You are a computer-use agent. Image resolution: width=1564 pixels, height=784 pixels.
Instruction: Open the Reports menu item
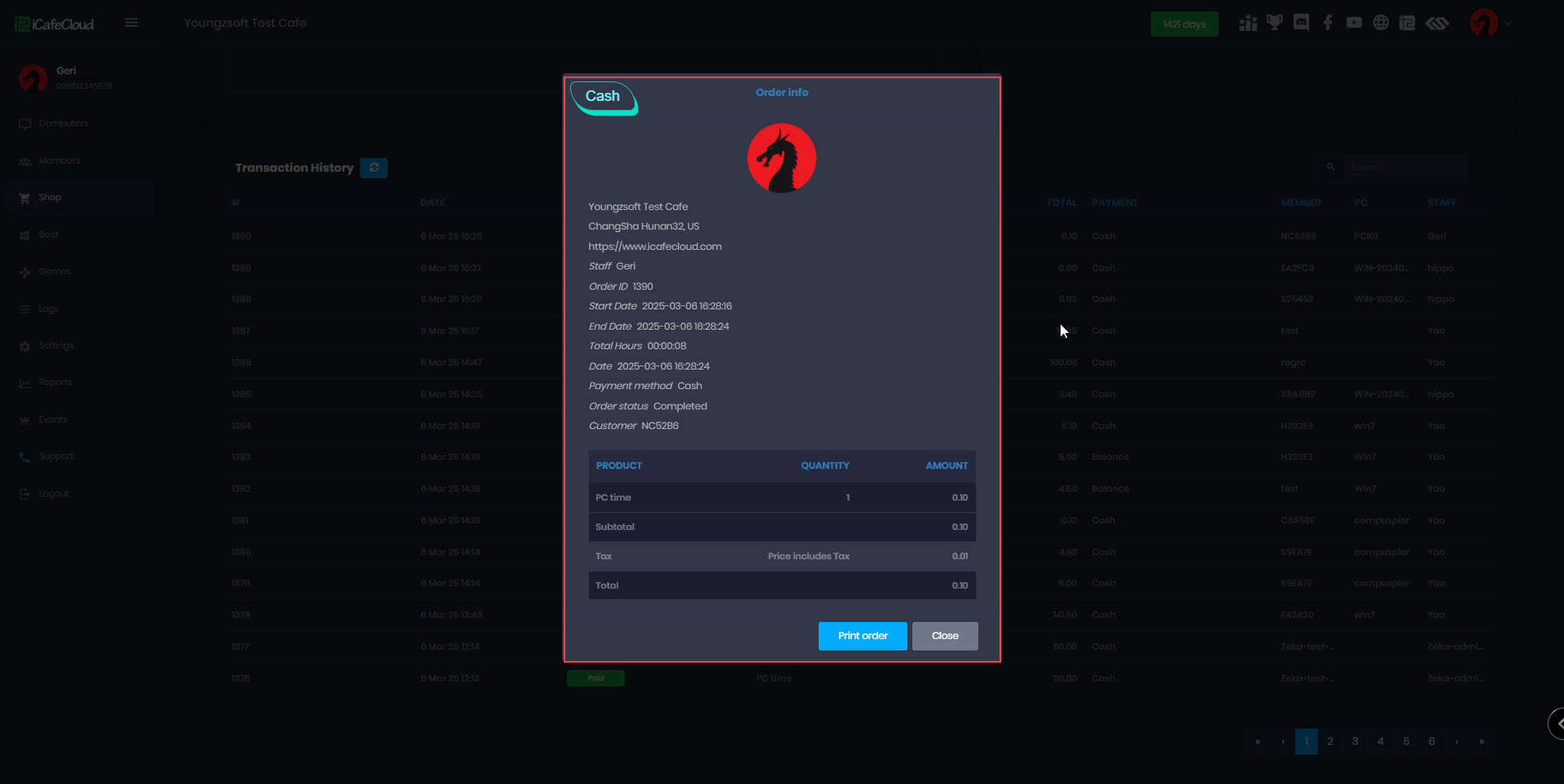coord(55,383)
